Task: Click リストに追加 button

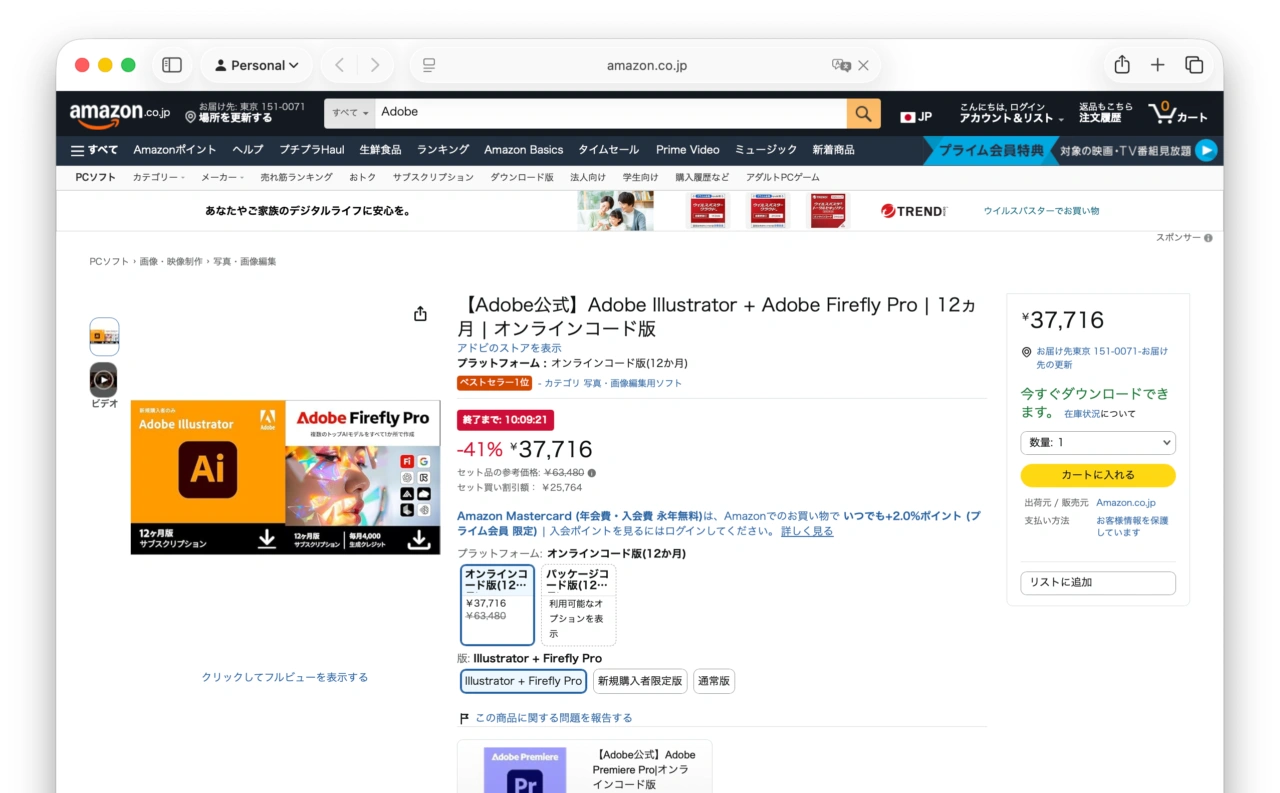Action: click(x=1098, y=583)
